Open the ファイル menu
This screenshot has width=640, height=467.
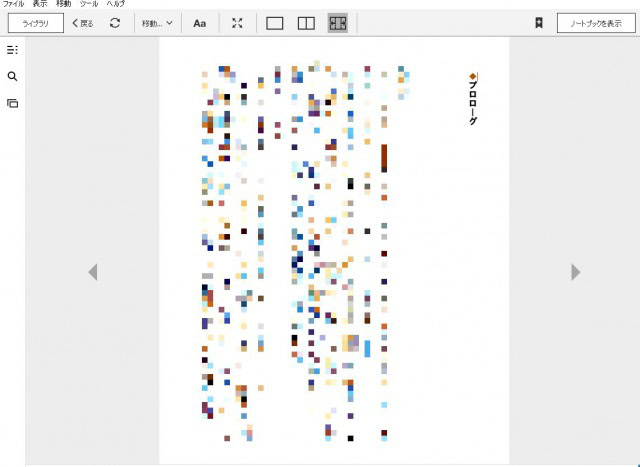point(13,4)
